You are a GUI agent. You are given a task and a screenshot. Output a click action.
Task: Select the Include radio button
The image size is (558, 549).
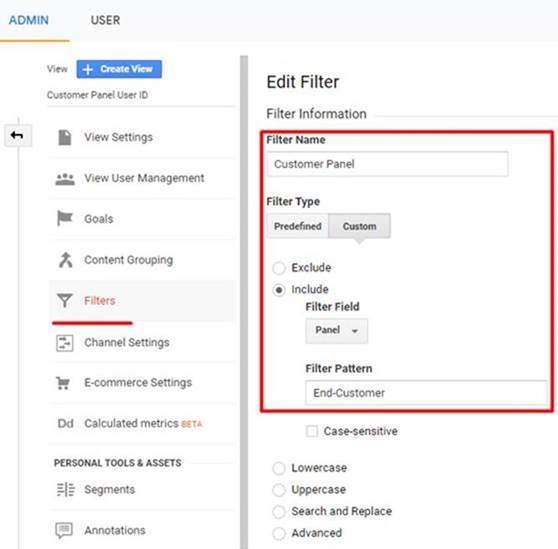pos(279,290)
